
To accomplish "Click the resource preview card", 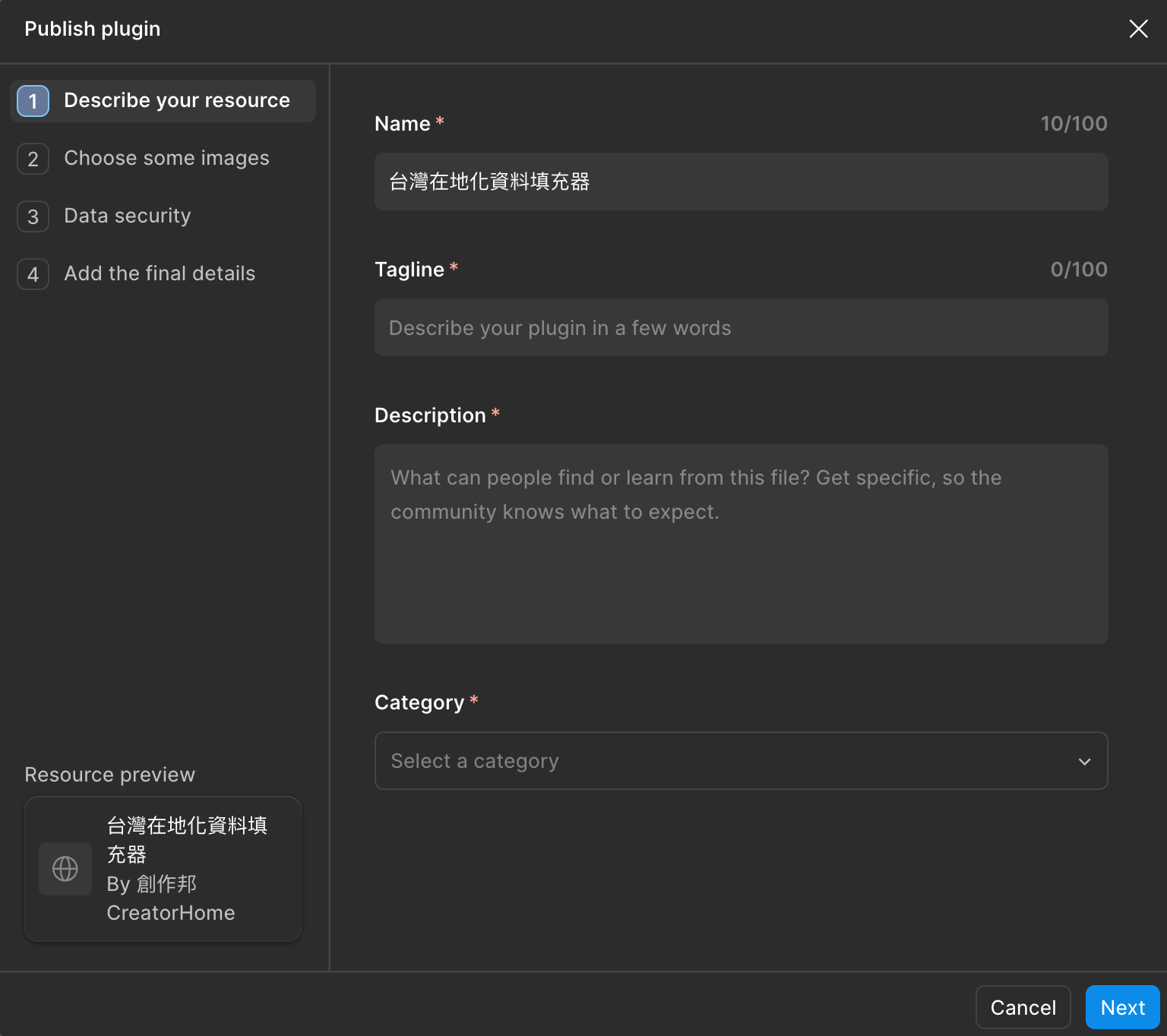I will click(163, 869).
